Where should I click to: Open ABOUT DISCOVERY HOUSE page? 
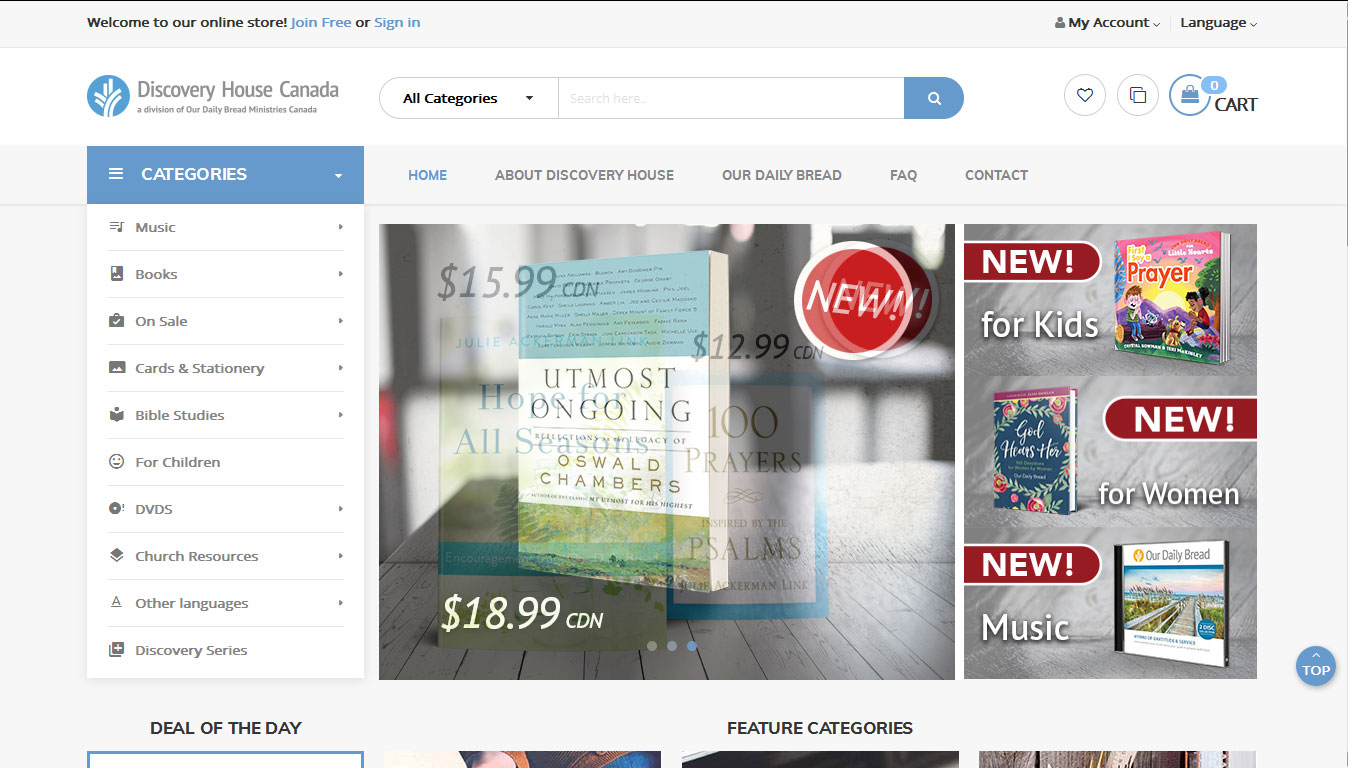coord(584,175)
